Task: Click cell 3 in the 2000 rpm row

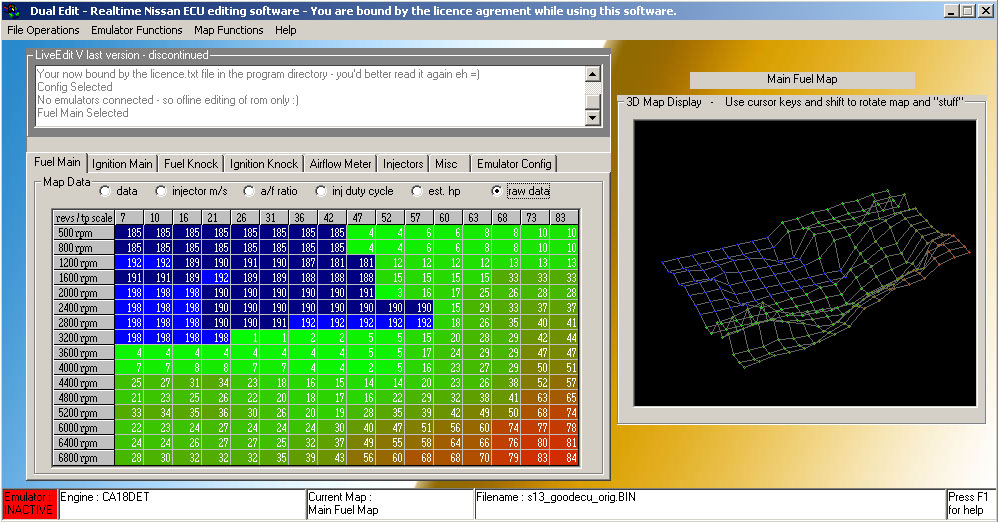Action: tap(390, 293)
